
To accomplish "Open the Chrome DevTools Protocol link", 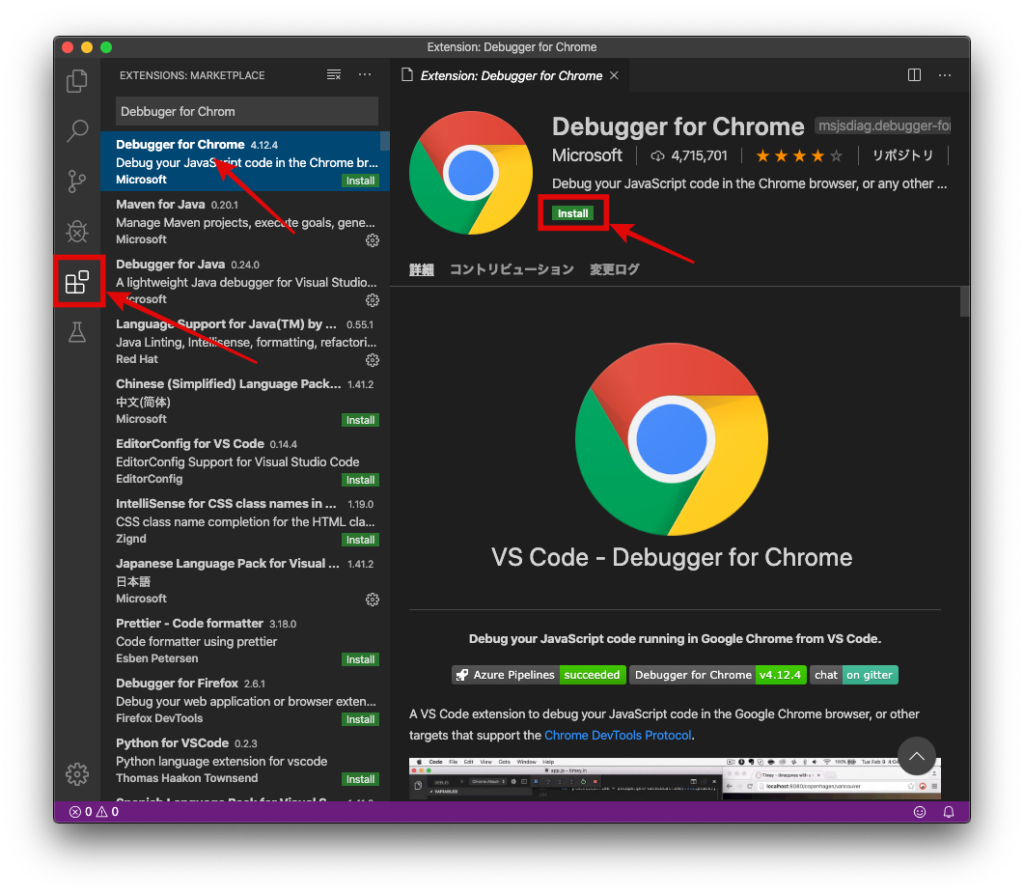I will (x=619, y=734).
